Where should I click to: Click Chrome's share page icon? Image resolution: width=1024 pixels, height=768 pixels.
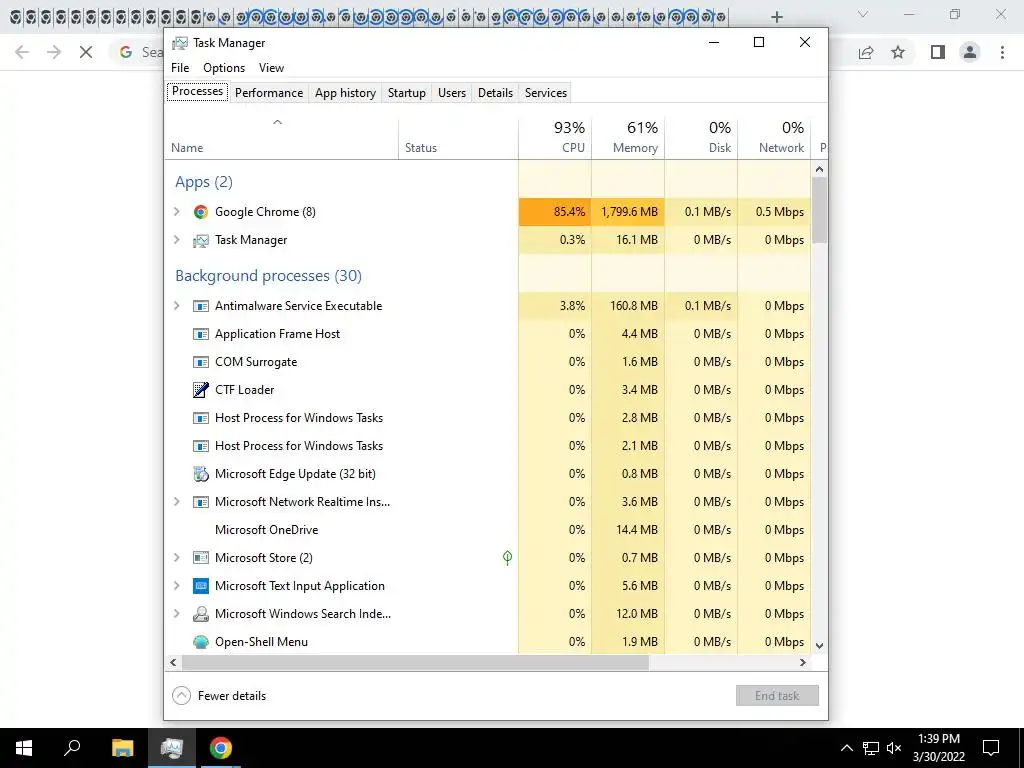(x=866, y=52)
